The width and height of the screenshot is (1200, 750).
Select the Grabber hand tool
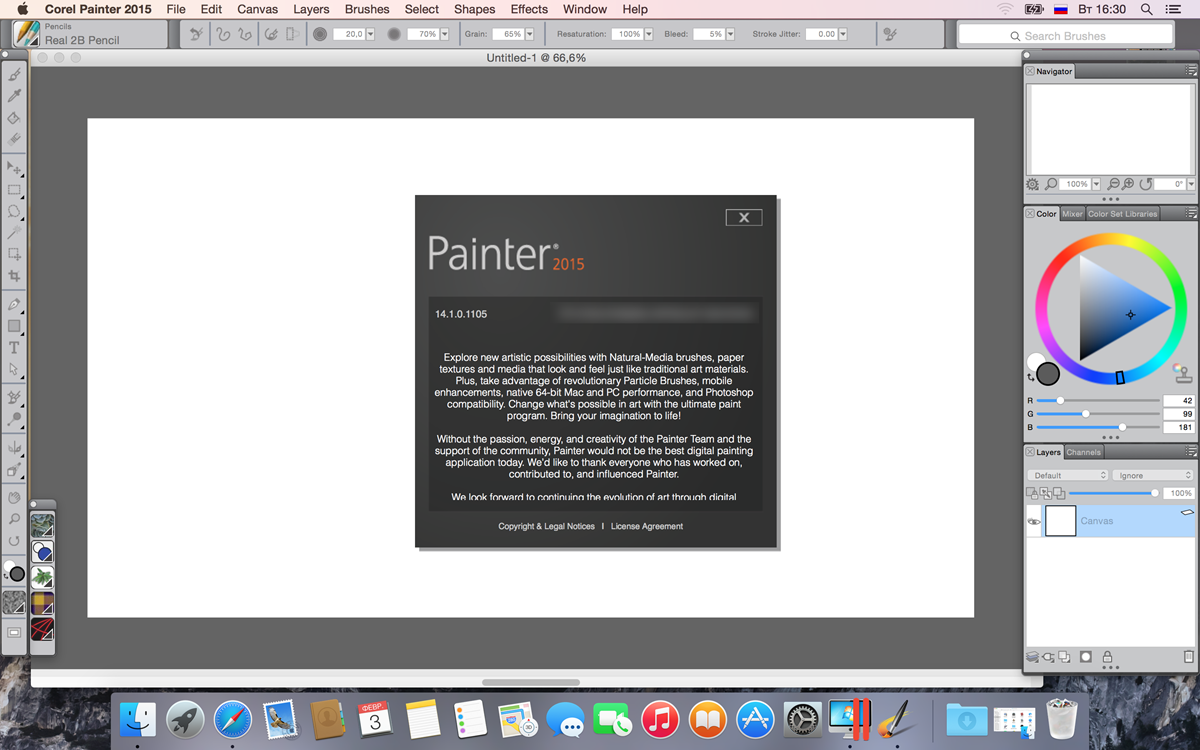tap(14, 497)
